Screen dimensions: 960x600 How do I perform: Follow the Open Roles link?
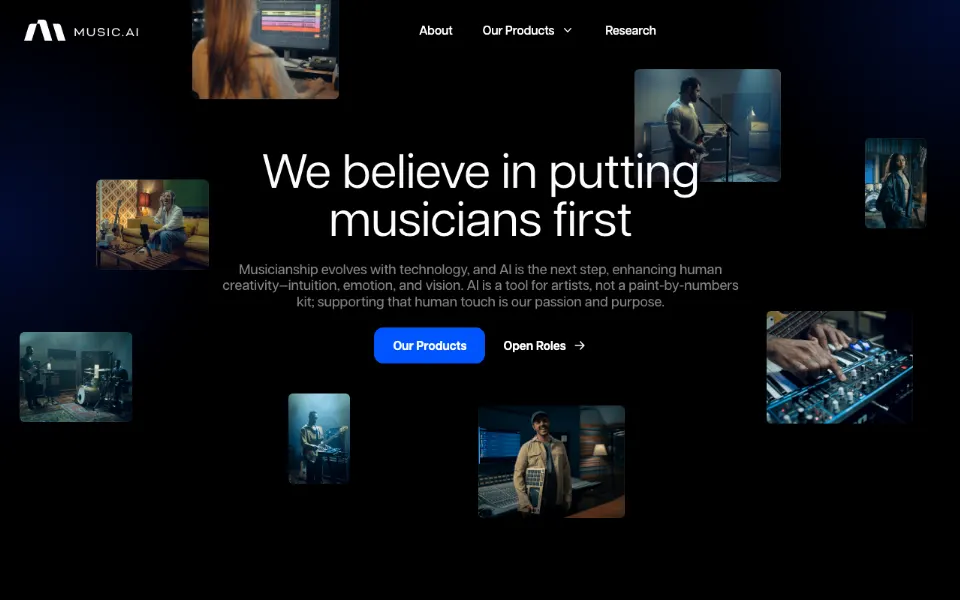tap(544, 346)
